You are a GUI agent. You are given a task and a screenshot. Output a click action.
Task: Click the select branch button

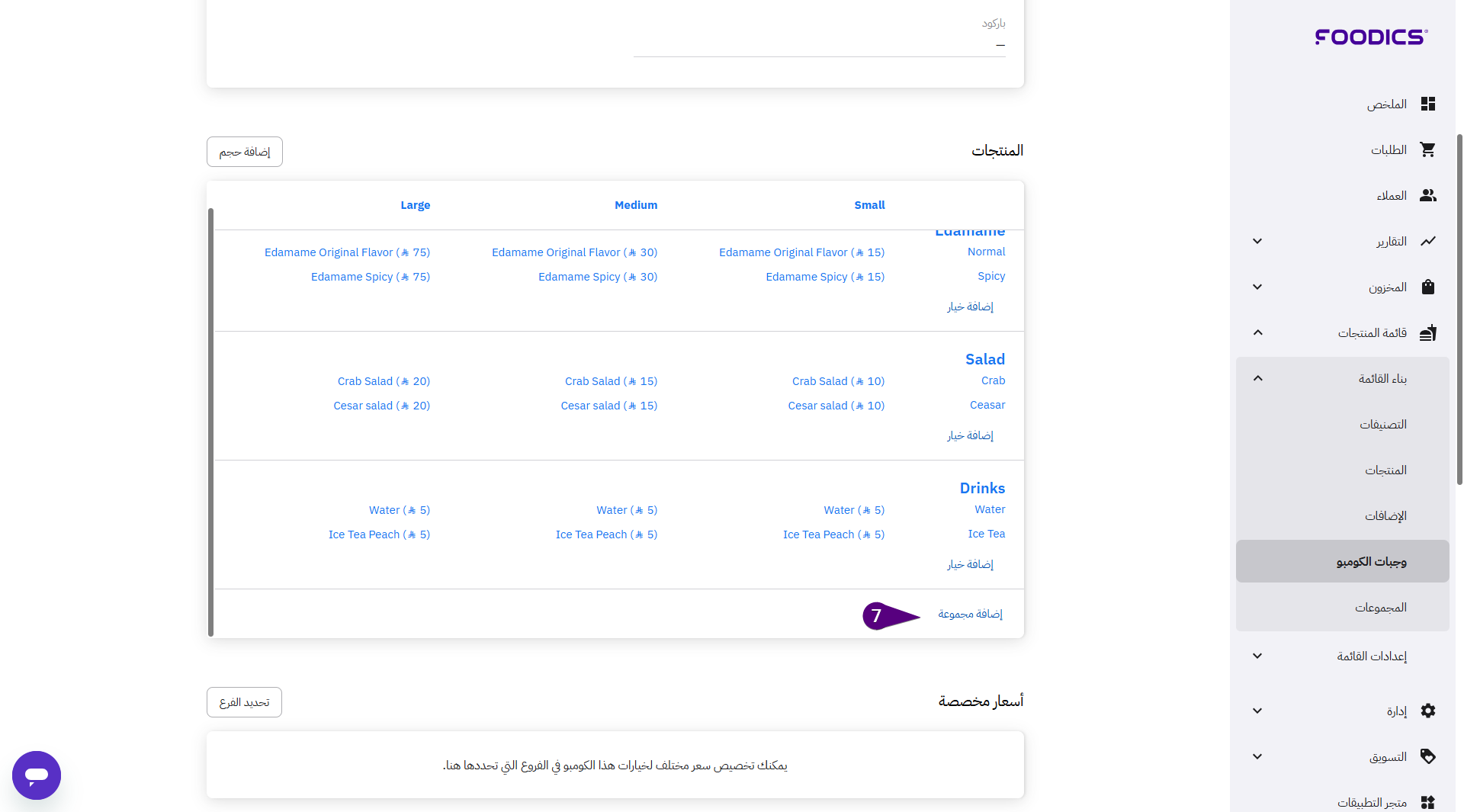coord(244,702)
